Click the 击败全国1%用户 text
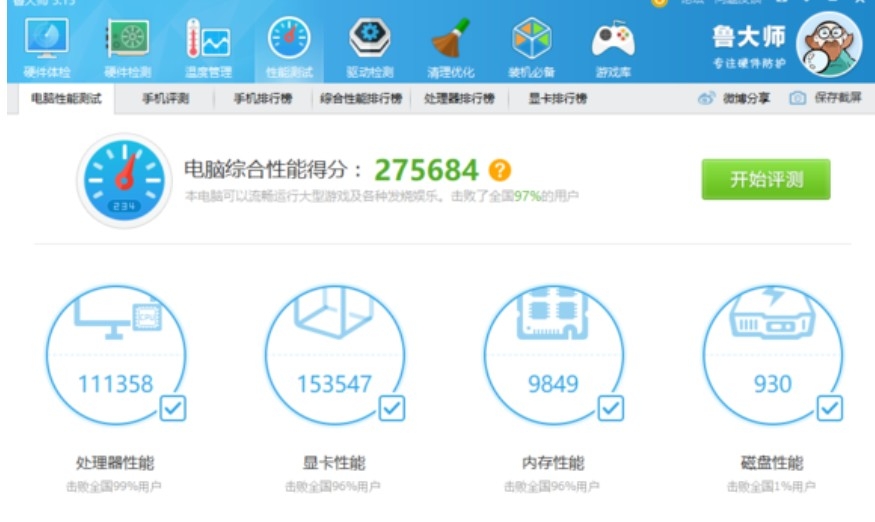 click(771, 487)
